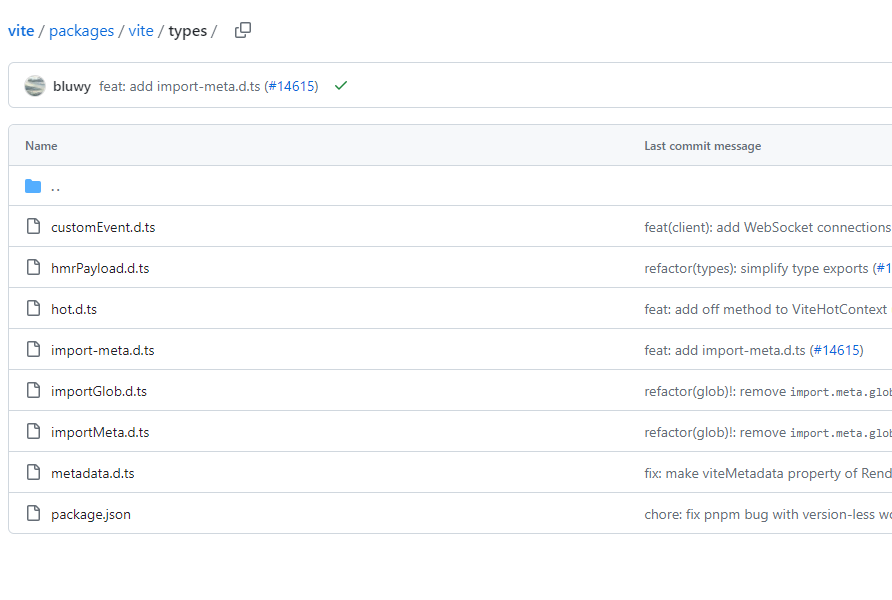Open the packages breadcrumb link
Image resolution: width=892 pixels, height=600 pixels.
tap(81, 31)
